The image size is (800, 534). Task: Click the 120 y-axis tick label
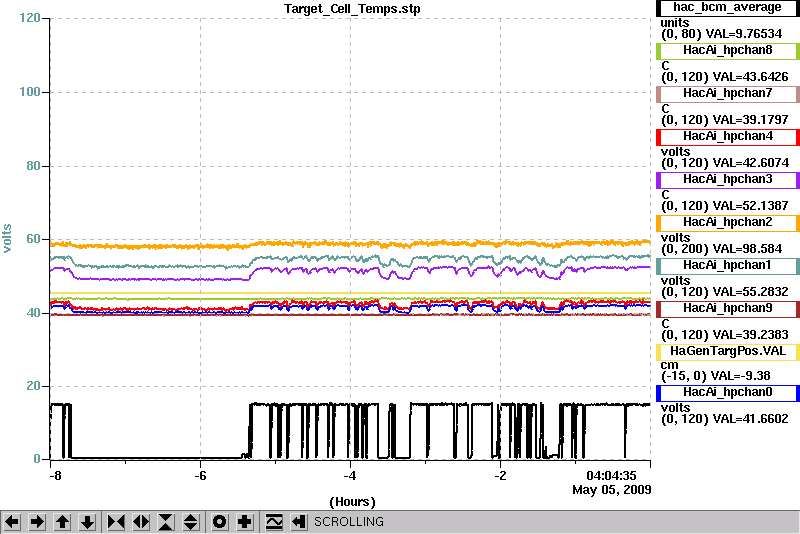(x=30, y=18)
